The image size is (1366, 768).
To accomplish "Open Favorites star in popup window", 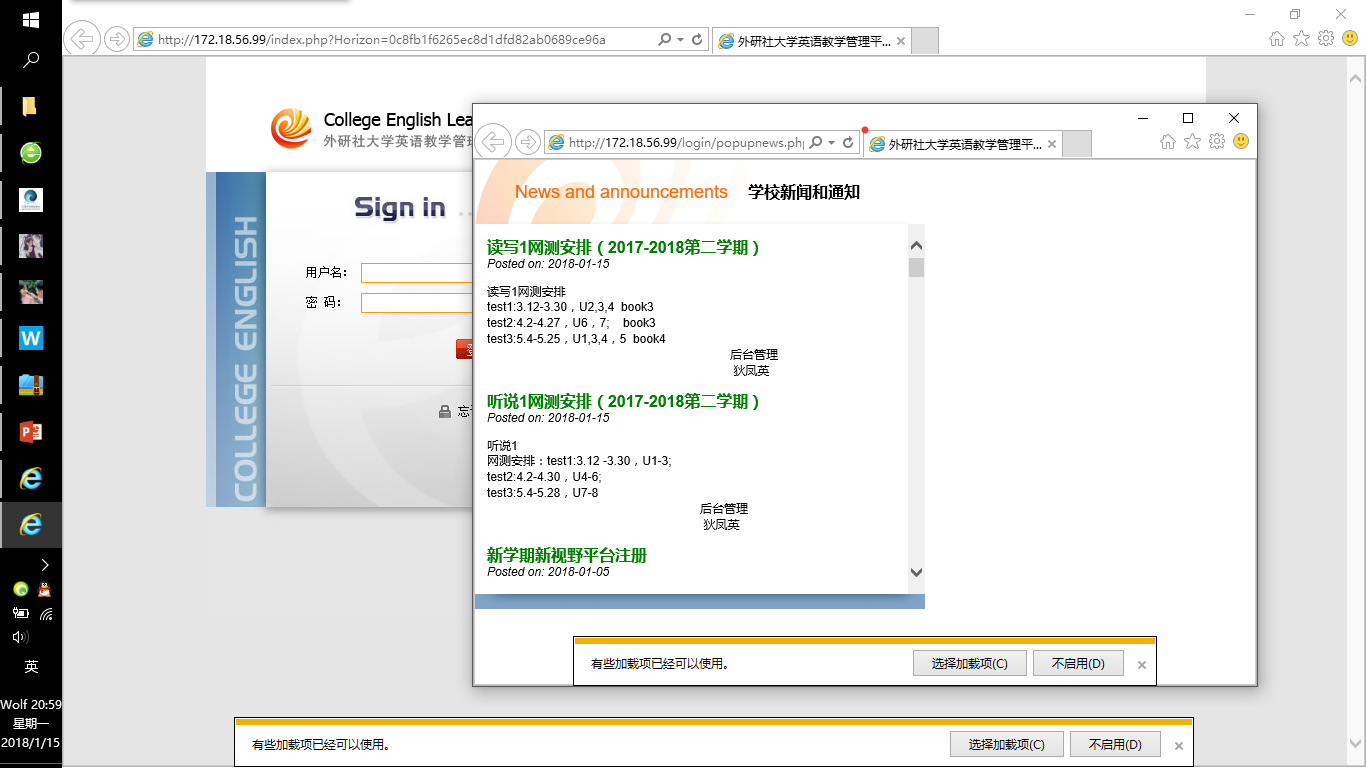I will point(1192,142).
